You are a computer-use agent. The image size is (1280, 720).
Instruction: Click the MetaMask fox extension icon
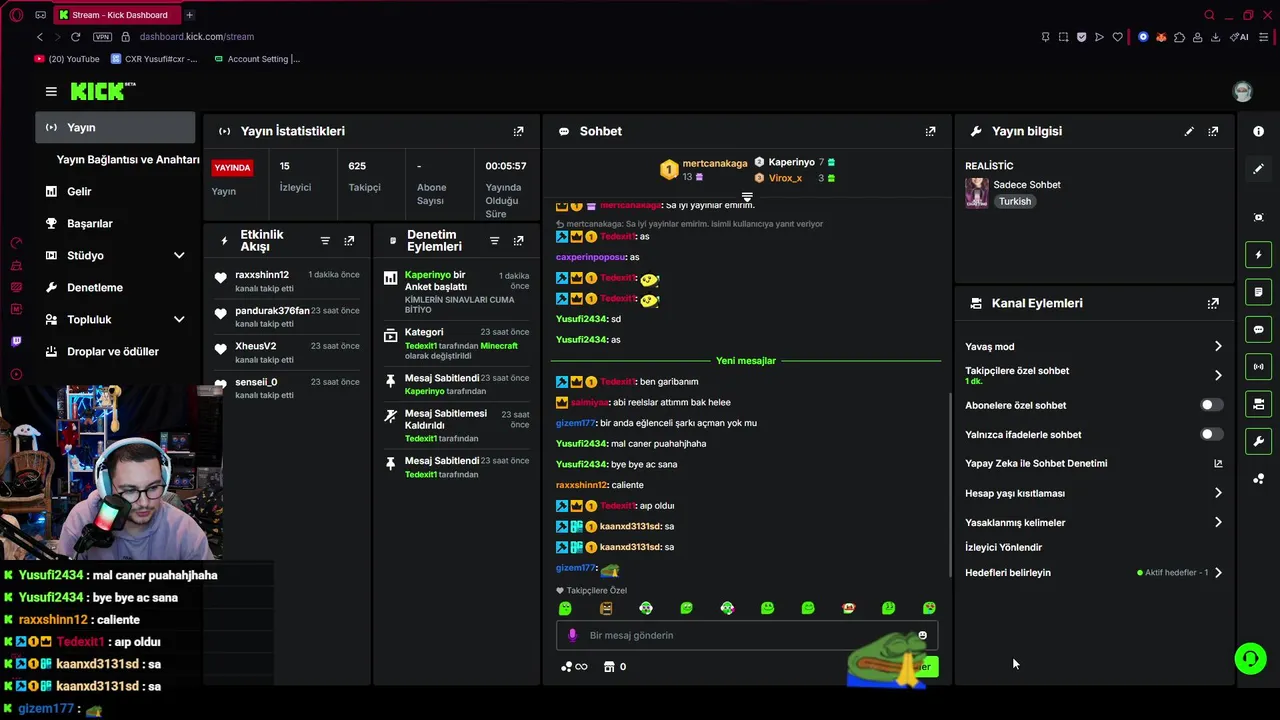[x=1161, y=37]
